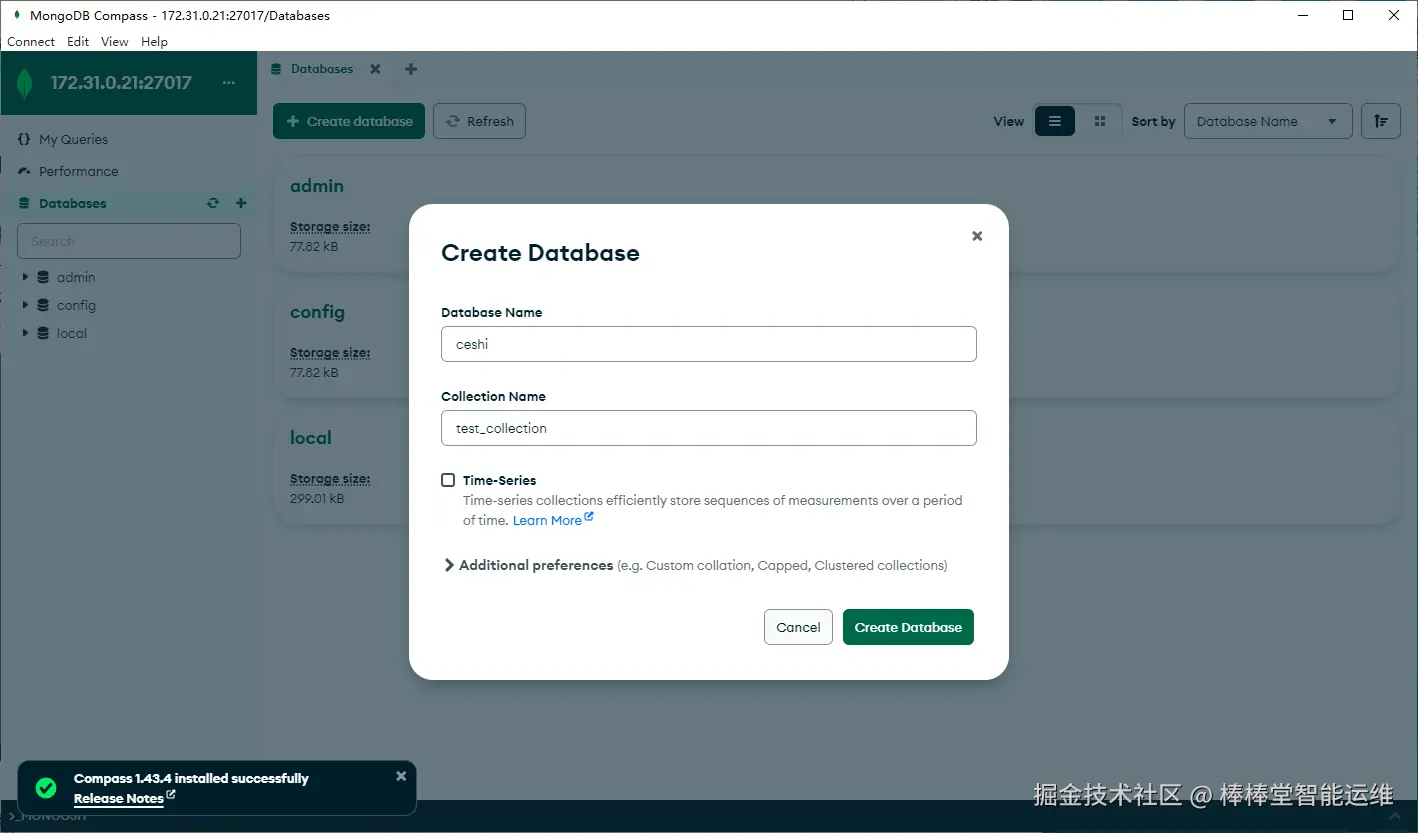This screenshot has height=833, width=1418.
Task: Open the Edit menu
Action: tap(78, 42)
